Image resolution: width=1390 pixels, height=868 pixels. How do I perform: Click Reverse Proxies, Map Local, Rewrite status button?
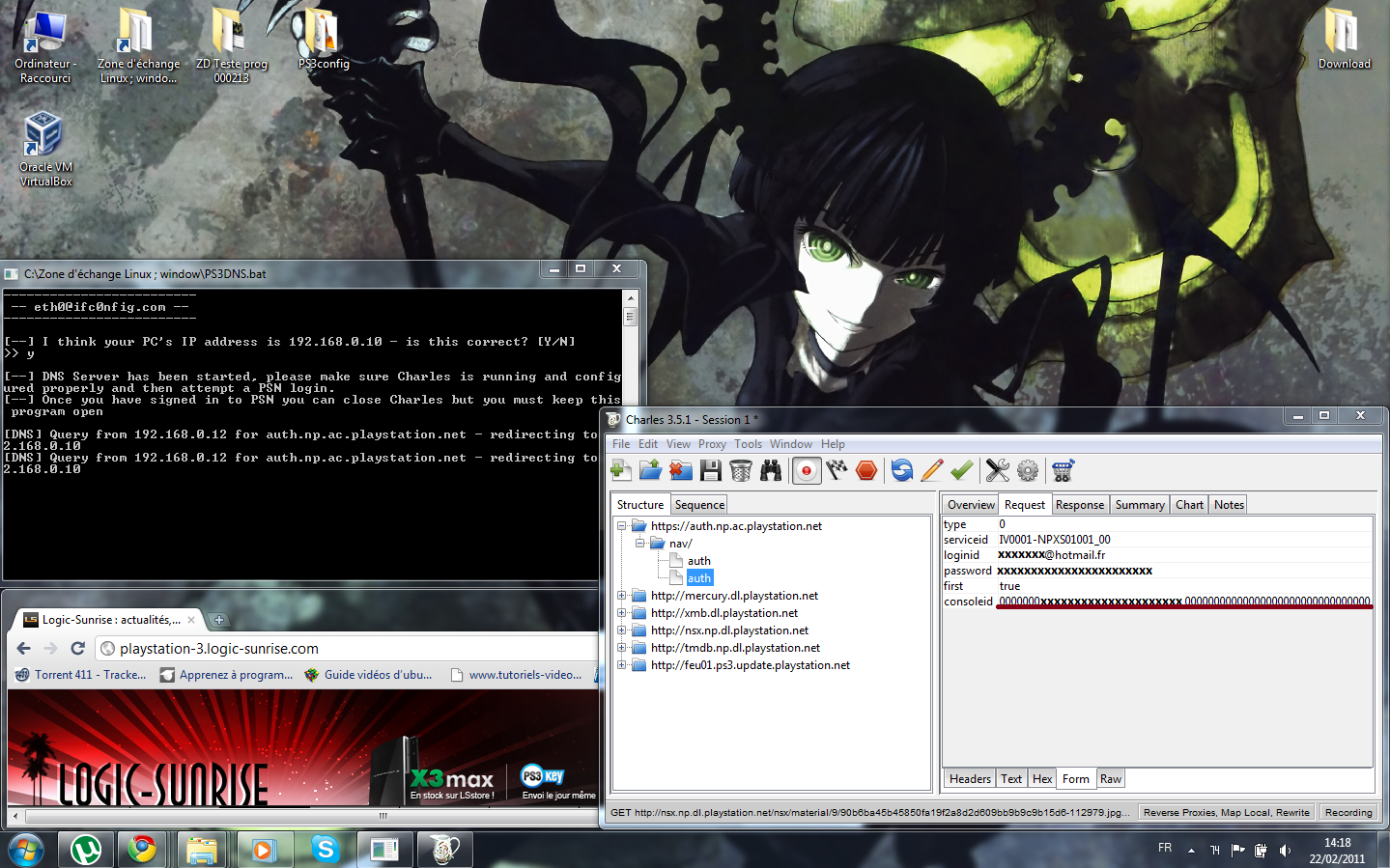tap(1226, 813)
